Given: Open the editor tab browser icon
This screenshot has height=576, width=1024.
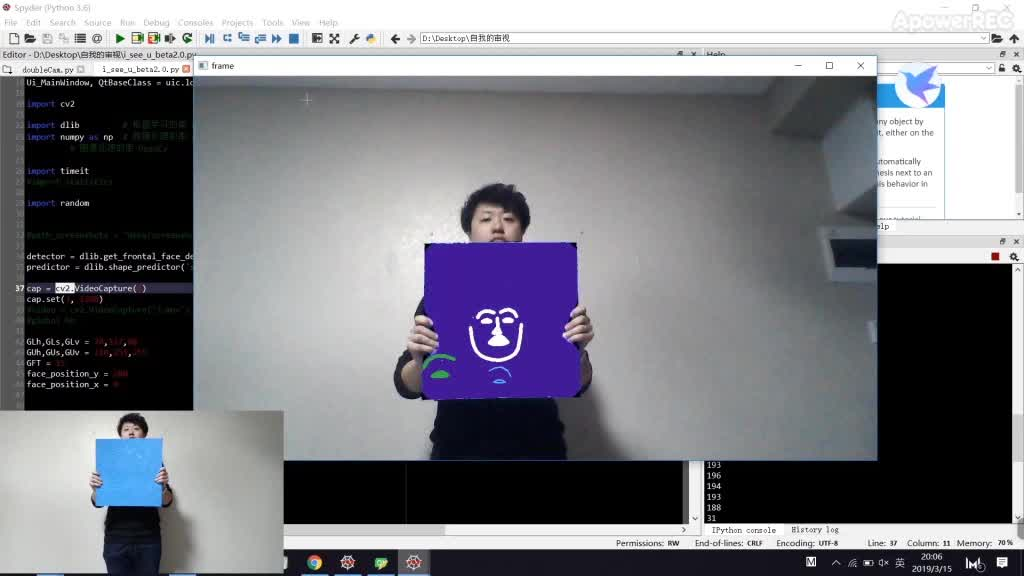Looking at the screenshot, I should click(7, 69).
